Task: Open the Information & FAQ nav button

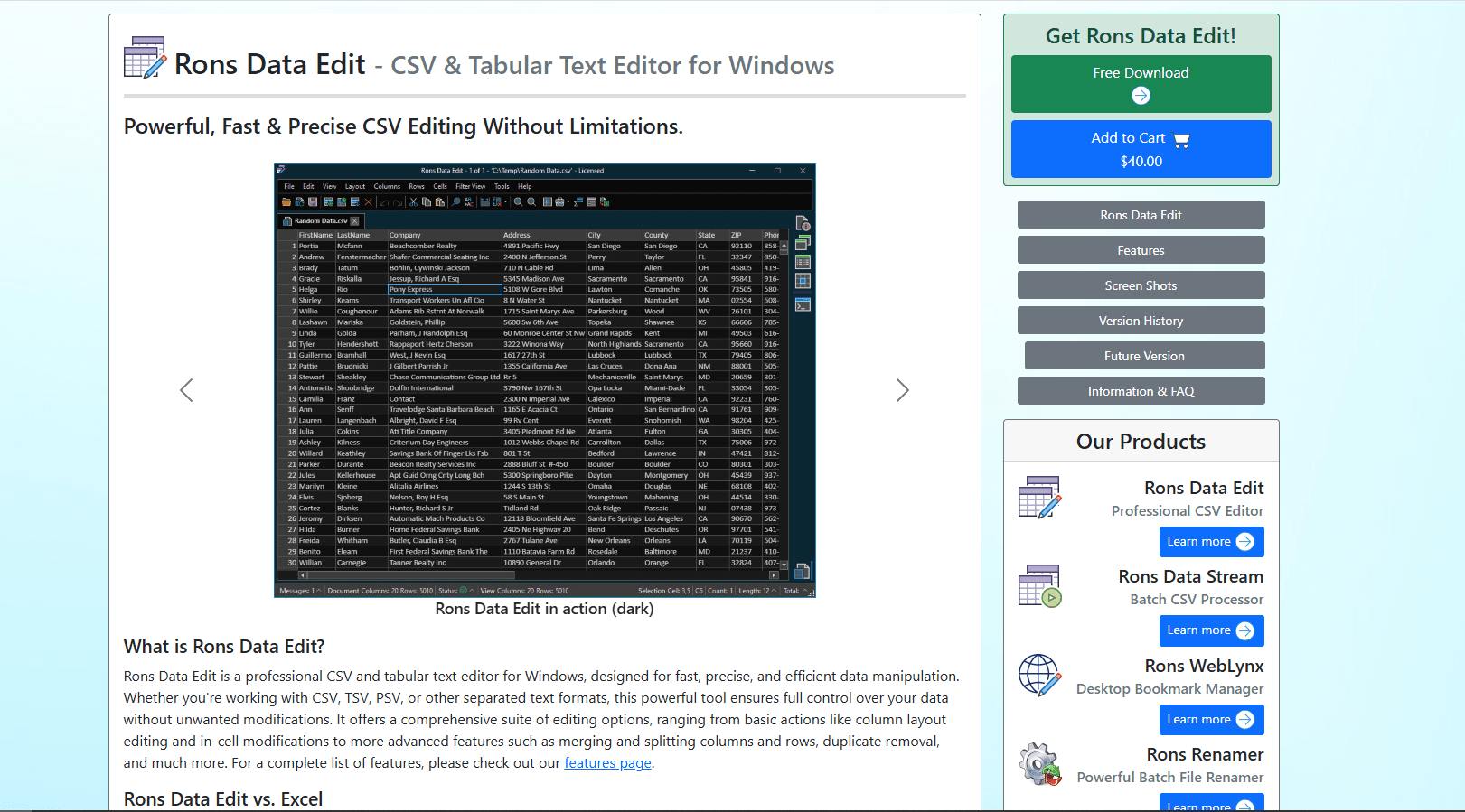Action: [x=1141, y=391]
